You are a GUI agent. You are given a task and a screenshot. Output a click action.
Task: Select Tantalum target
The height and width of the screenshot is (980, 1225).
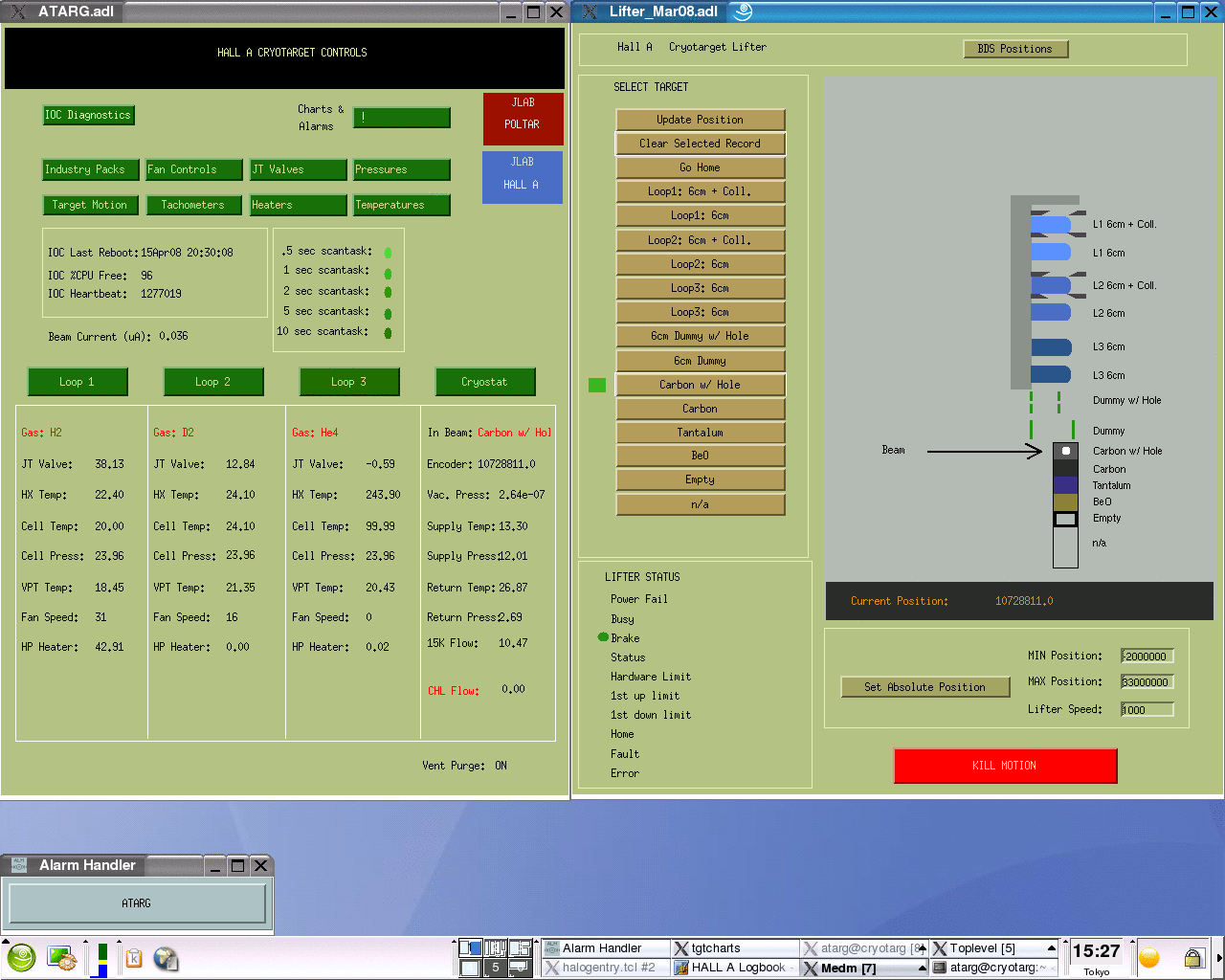tap(701, 433)
